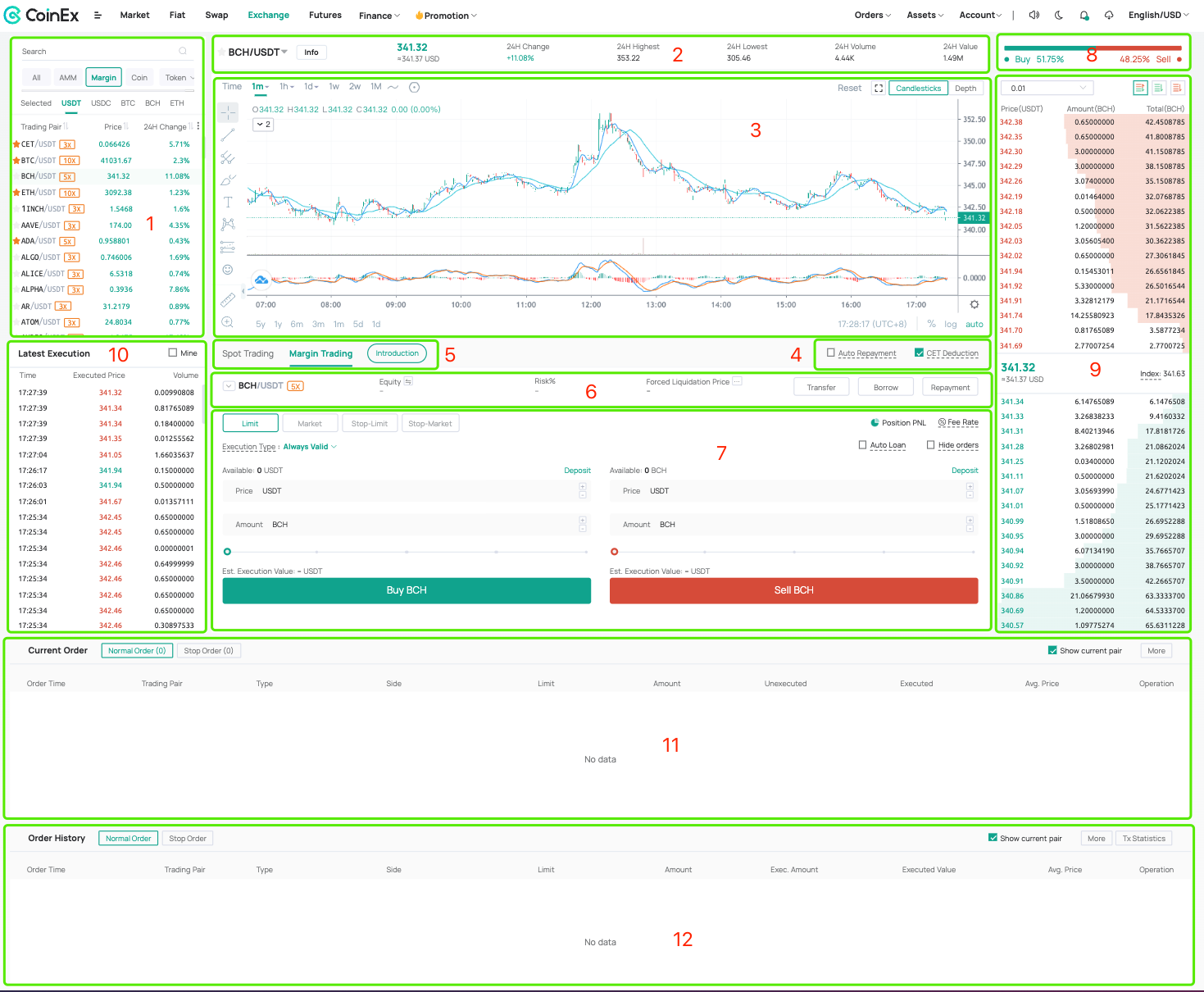The width and height of the screenshot is (1204, 992).
Task: Switch to Spot Trading tab
Action: (248, 354)
